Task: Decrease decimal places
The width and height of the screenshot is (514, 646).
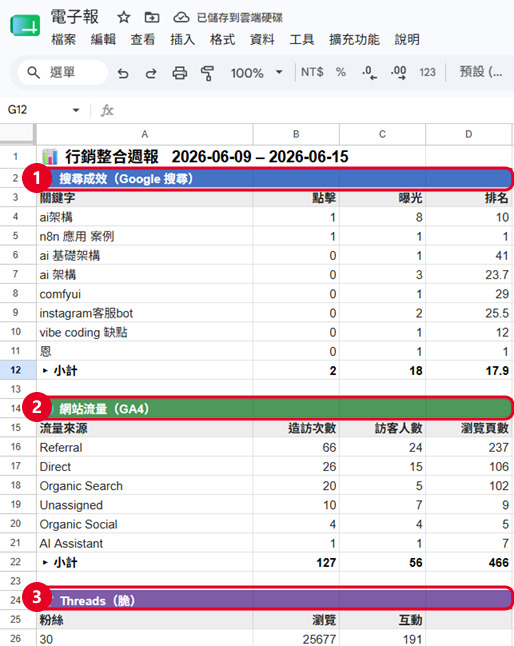Action: pos(369,73)
